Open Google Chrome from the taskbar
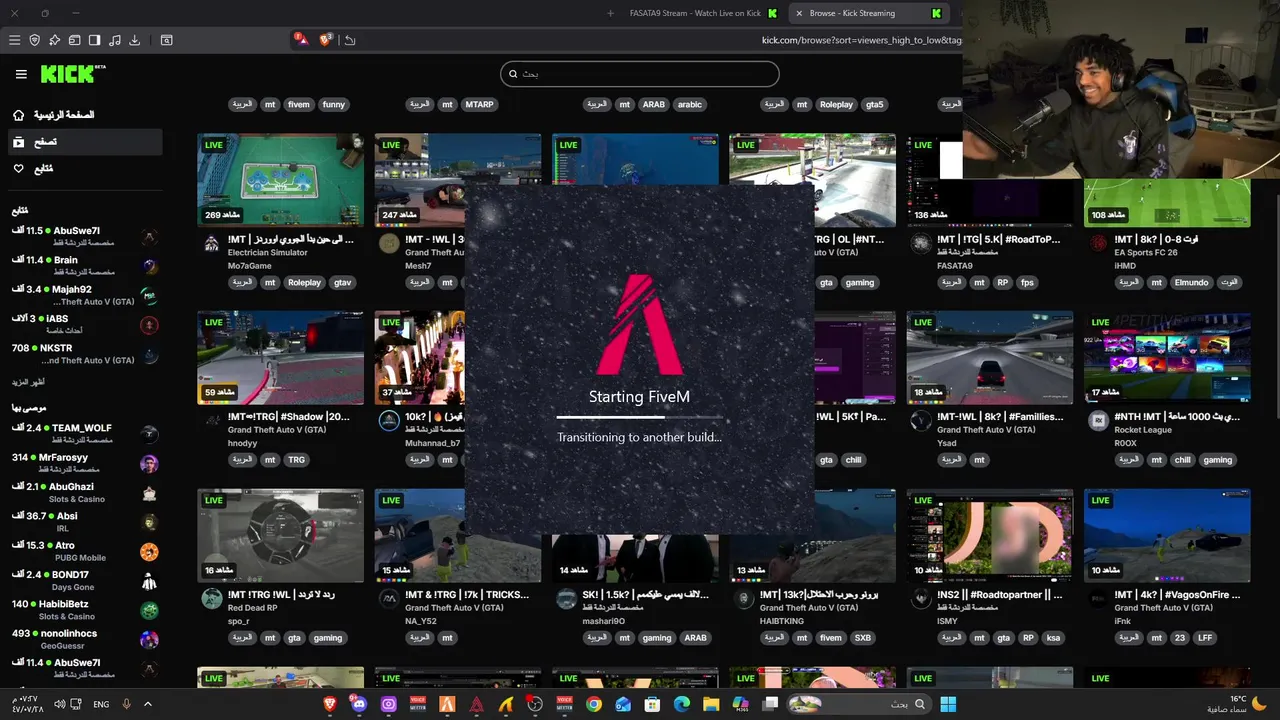1280x720 pixels. (594, 704)
